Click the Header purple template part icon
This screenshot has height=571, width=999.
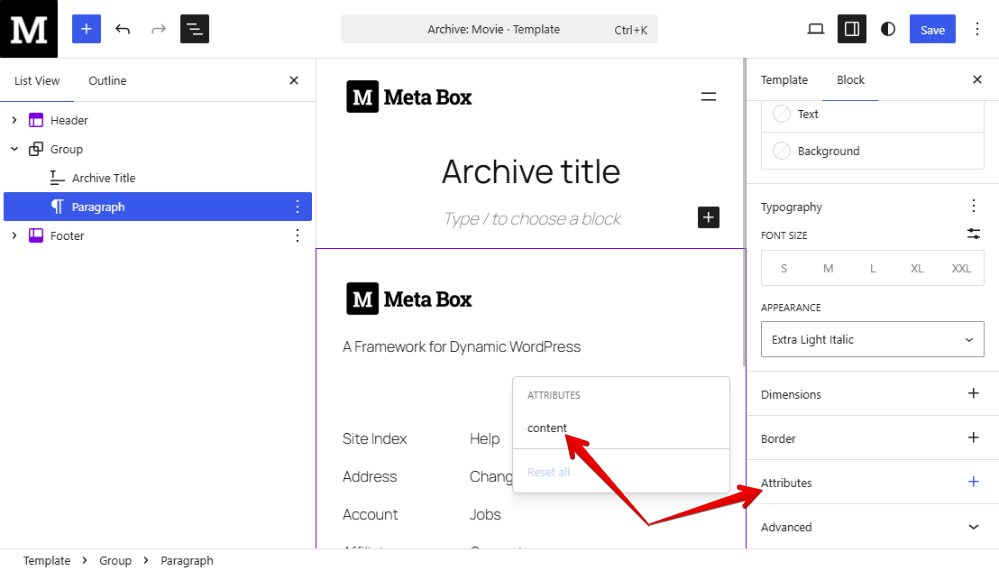click(36, 120)
